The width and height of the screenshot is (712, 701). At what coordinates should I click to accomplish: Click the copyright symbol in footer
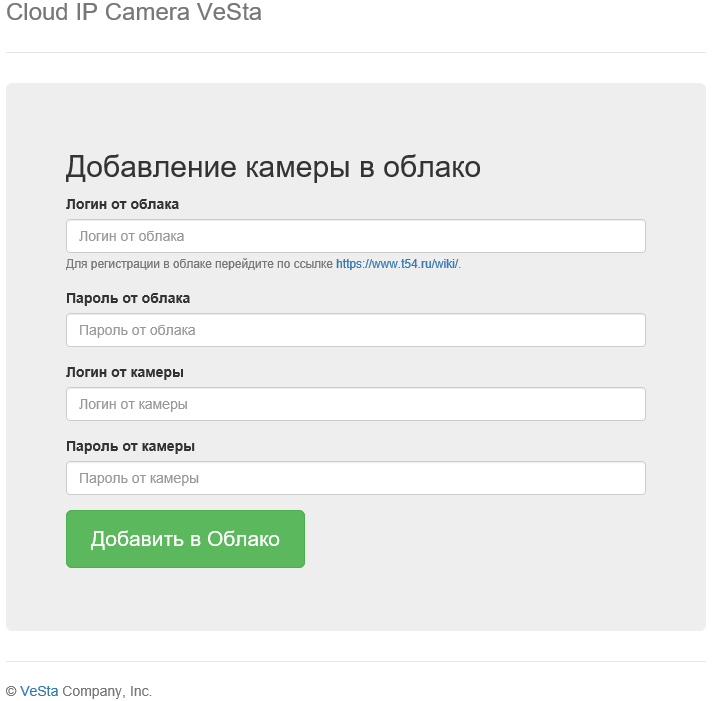(x=11, y=691)
